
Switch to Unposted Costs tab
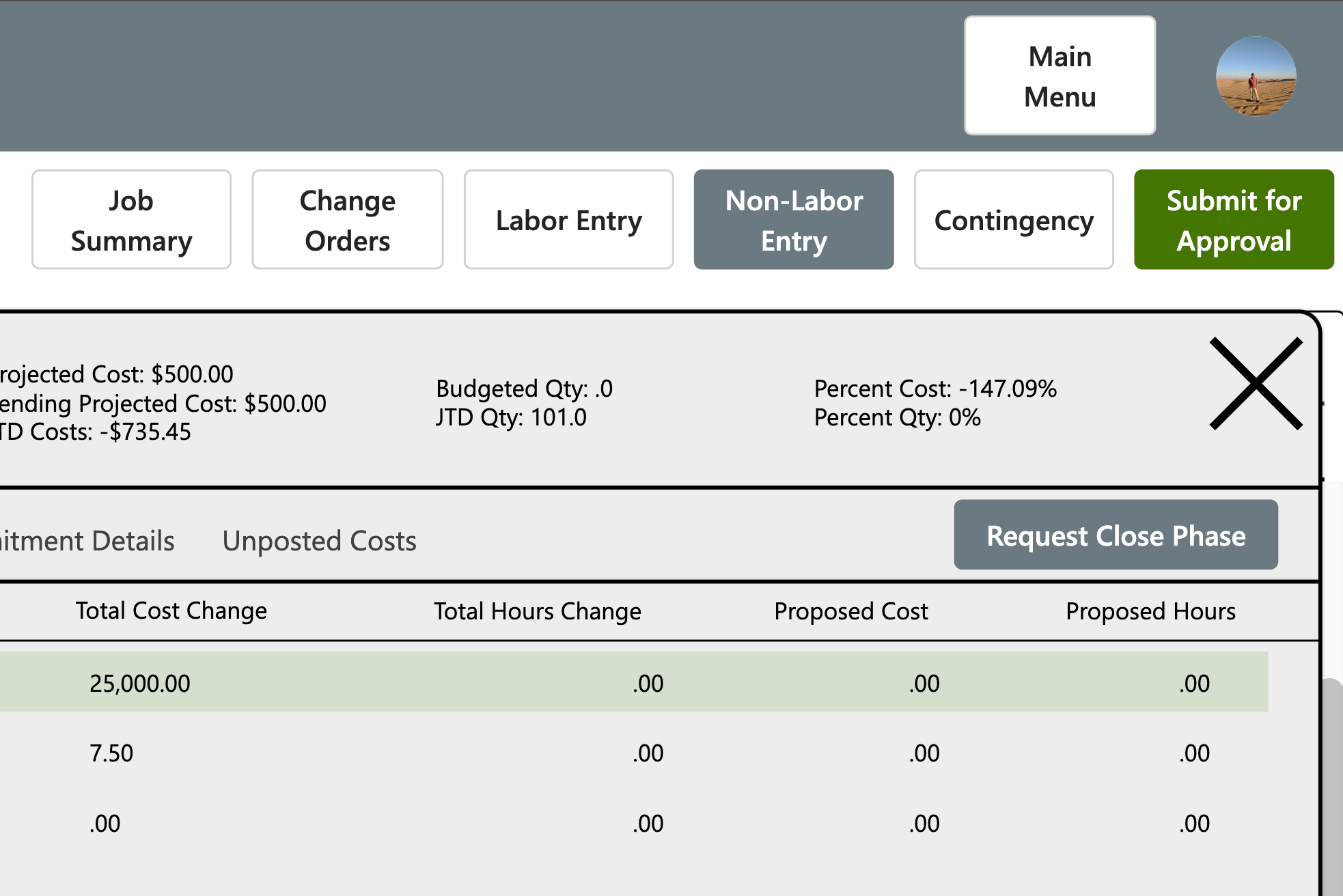point(319,541)
